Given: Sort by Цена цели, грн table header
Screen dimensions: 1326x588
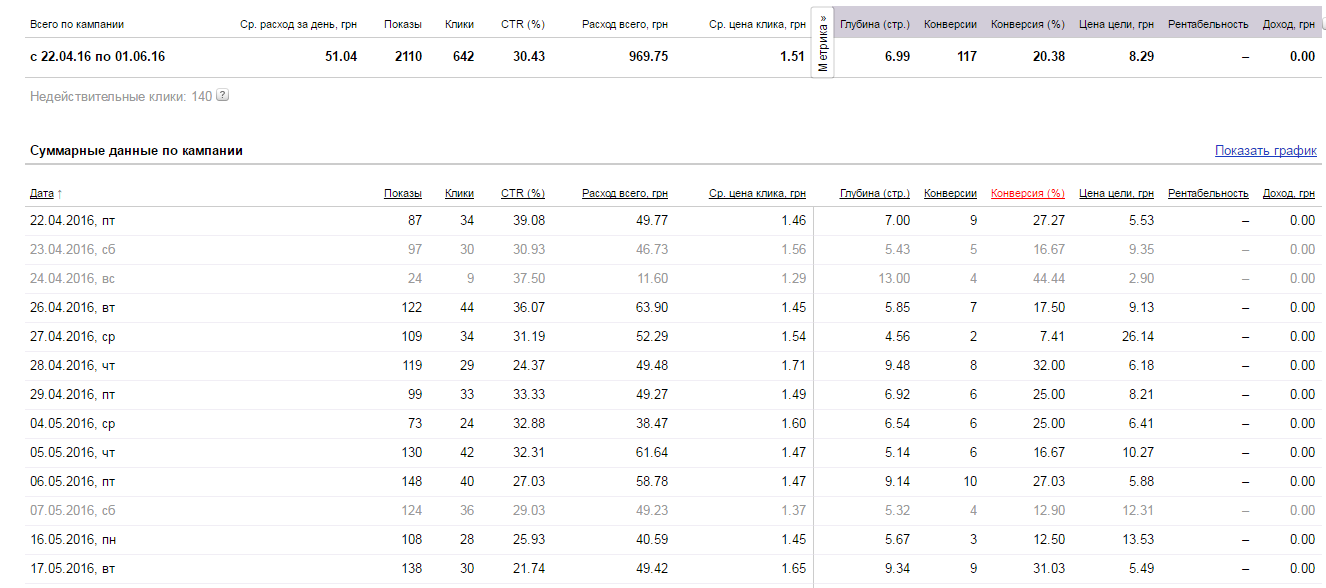Looking at the screenshot, I should click(x=1116, y=193).
